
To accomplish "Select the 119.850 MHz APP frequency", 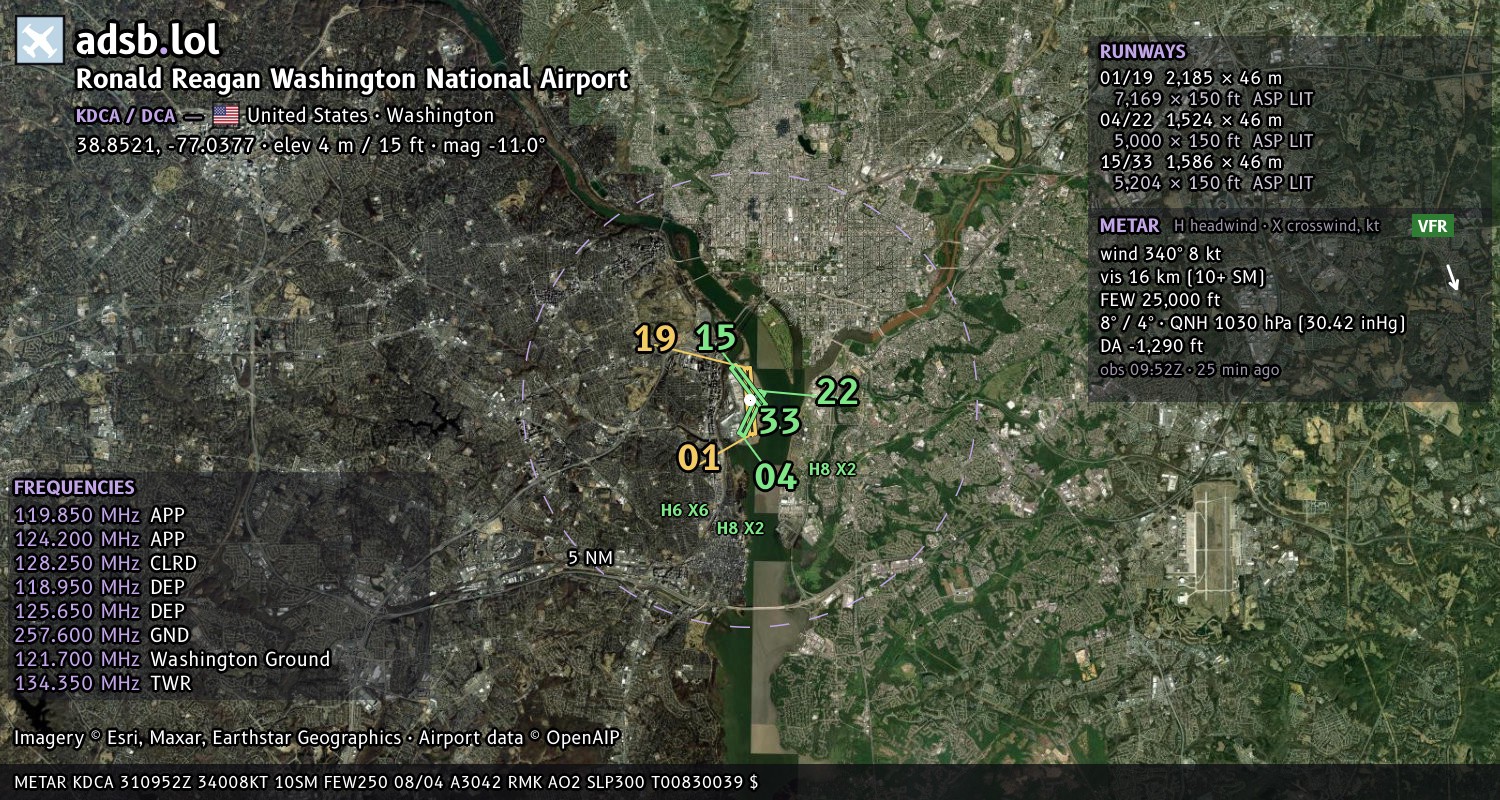I will click(100, 515).
